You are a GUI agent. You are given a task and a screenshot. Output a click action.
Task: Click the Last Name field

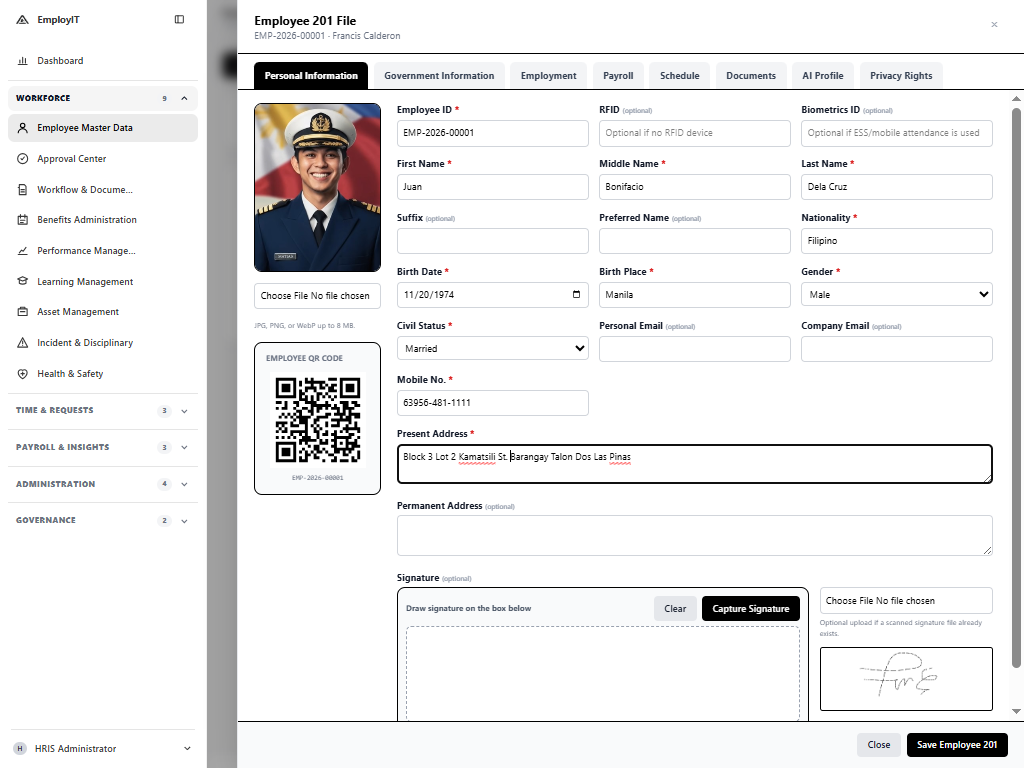(x=897, y=187)
